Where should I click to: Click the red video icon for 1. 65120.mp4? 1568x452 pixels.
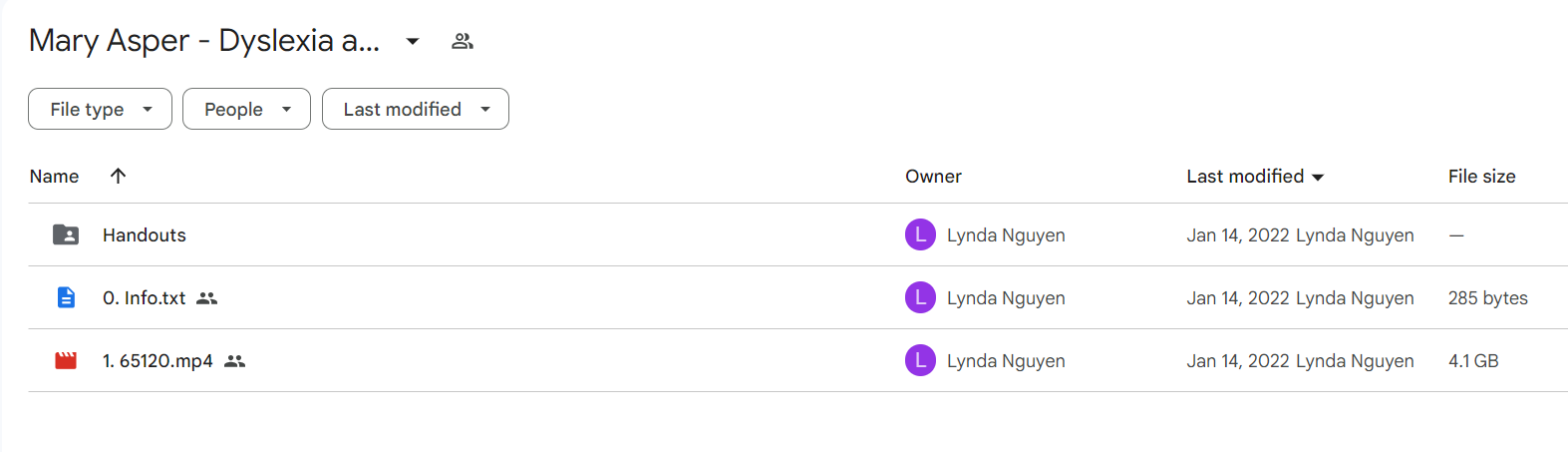pyautogui.click(x=66, y=360)
